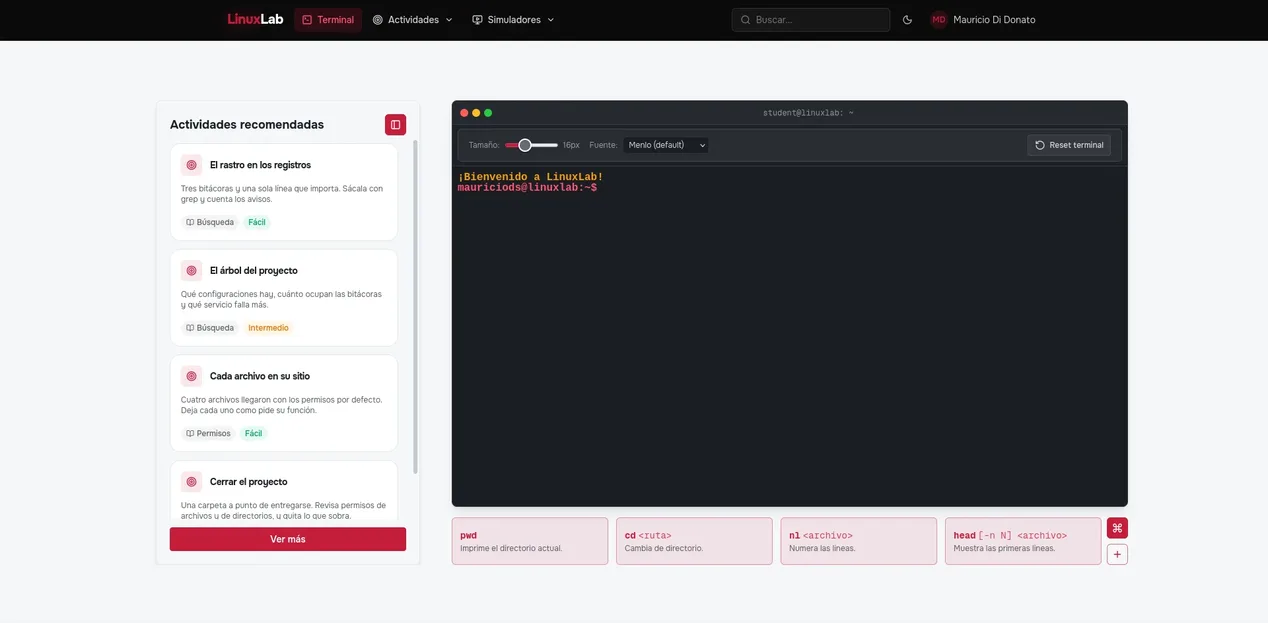Screen dimensions: 1268x623
Task: Open the Terminal tab in navbar
Action: [x=328, y=20]
